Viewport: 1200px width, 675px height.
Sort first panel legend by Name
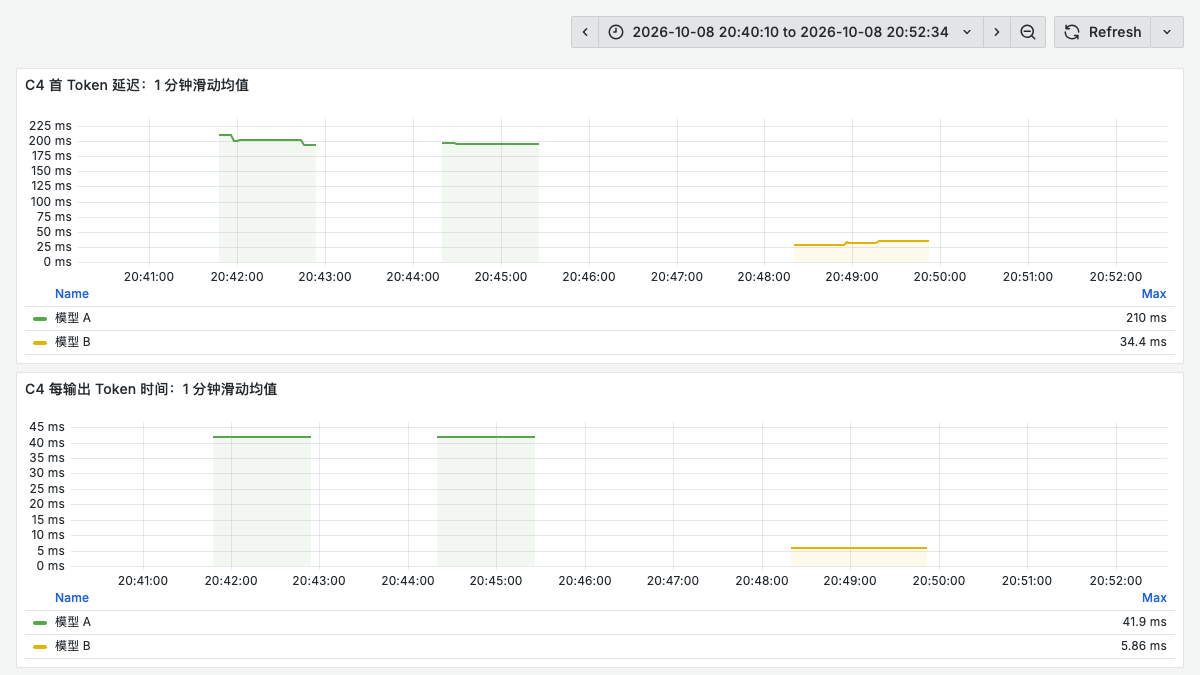click(72, 294)
